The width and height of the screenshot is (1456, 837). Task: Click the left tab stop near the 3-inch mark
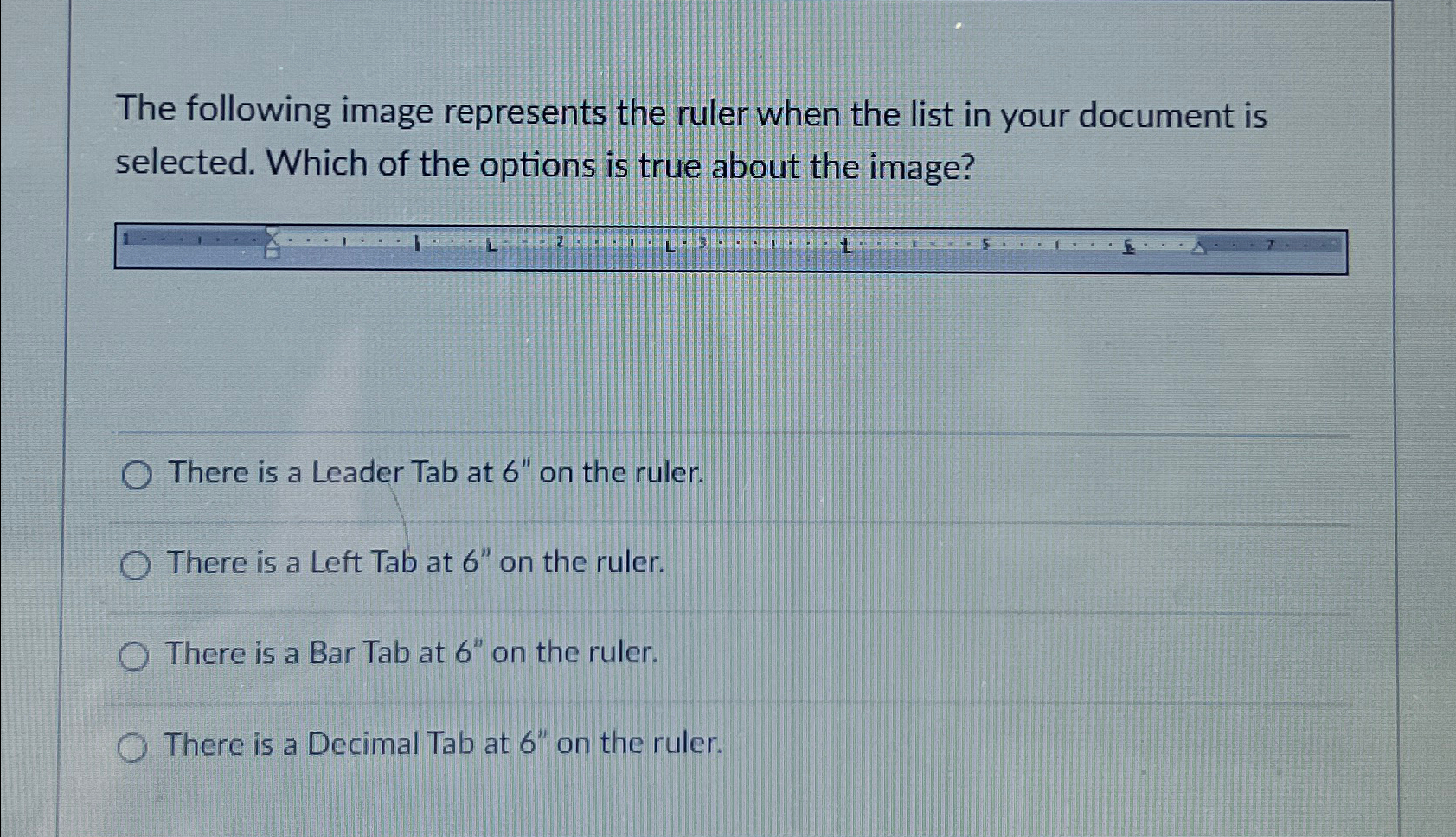tap(669, 246)
